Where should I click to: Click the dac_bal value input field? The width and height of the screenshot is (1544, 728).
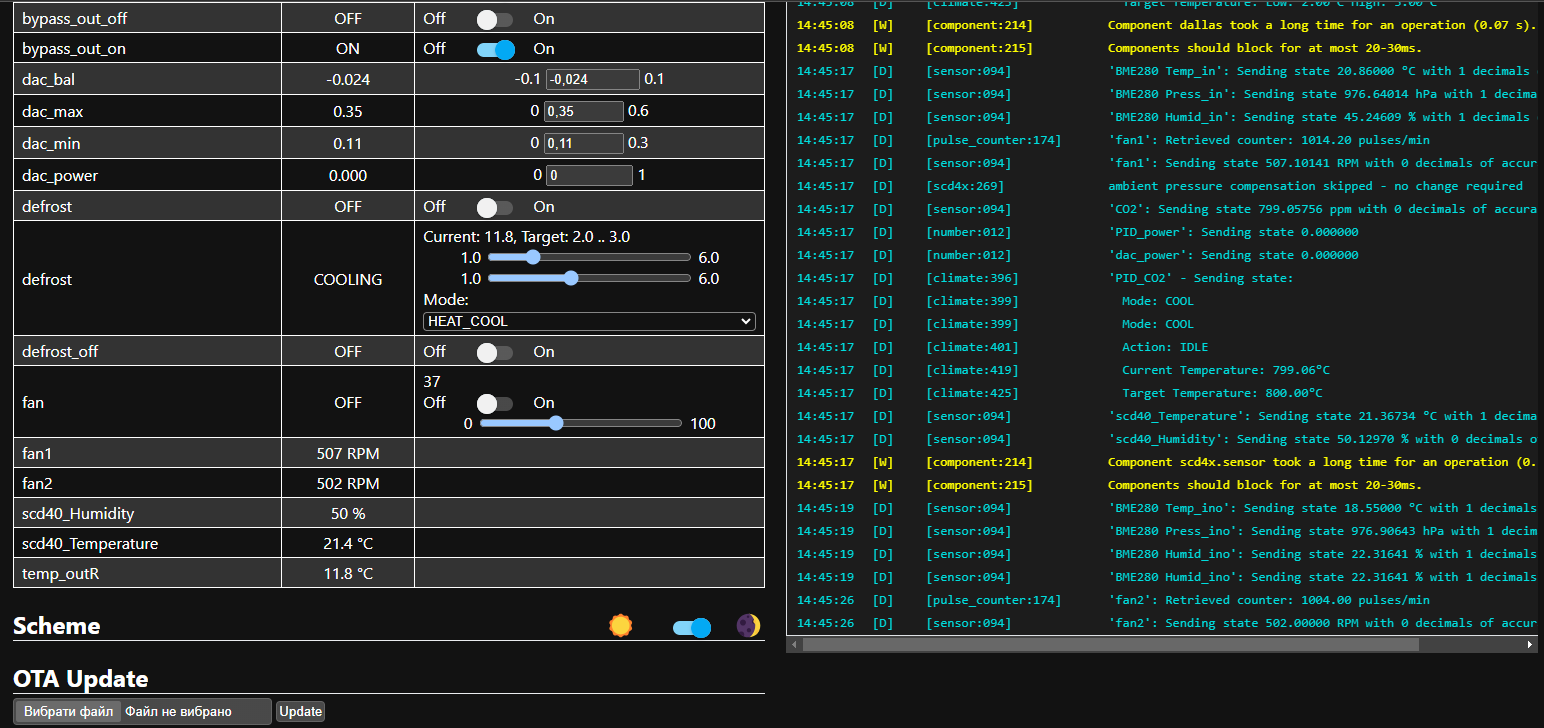click(x=593, y=80)
